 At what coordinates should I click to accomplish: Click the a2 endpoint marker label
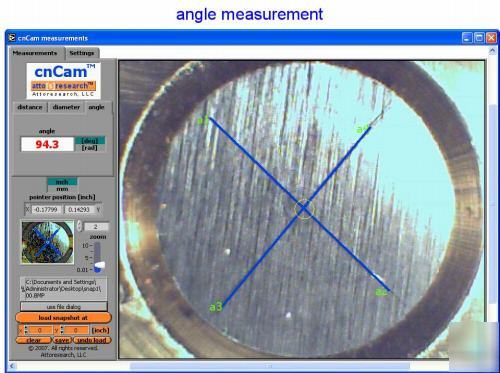click(381, 292)
